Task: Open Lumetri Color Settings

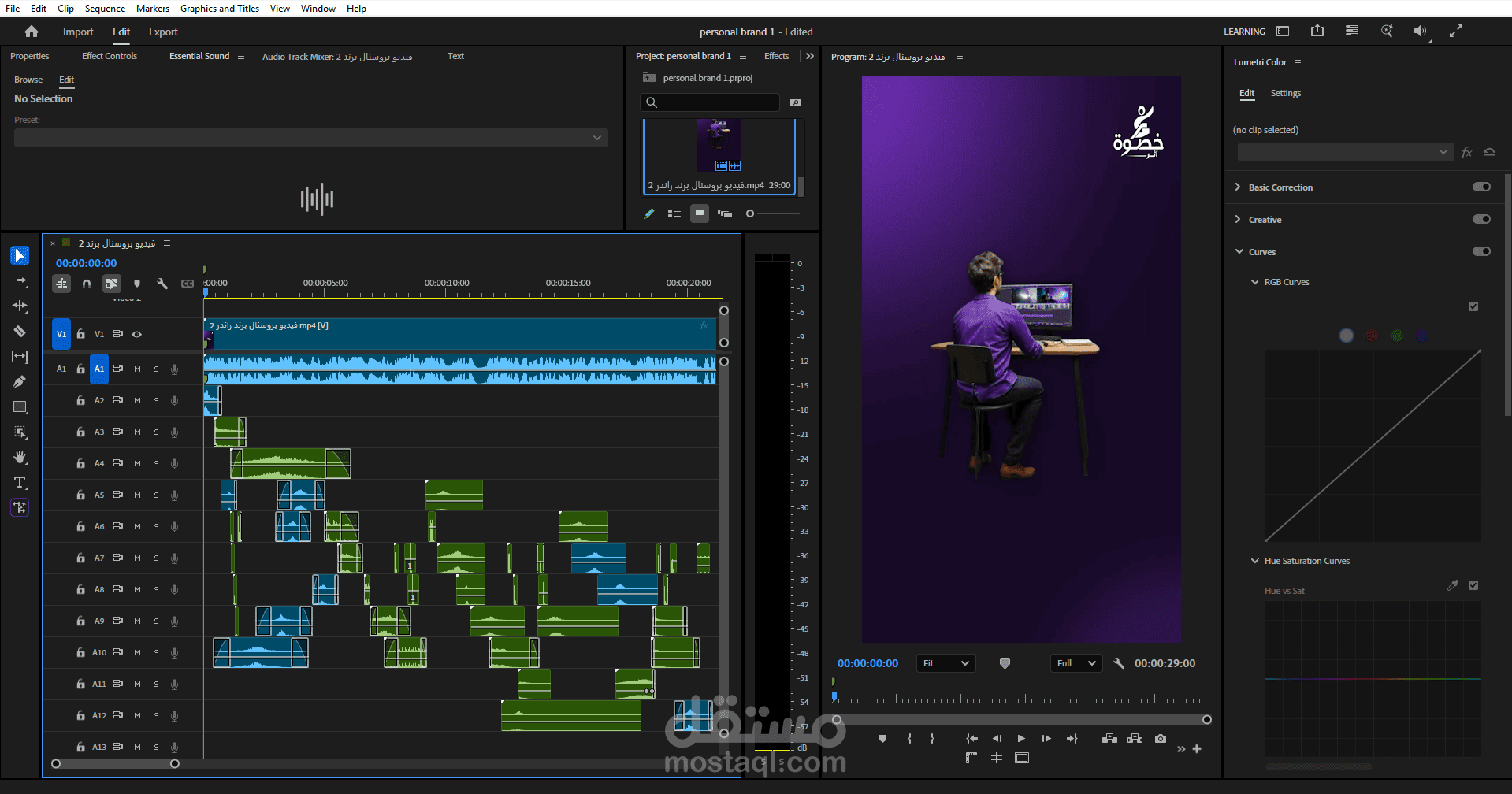Action: [x=1285, y=93]
